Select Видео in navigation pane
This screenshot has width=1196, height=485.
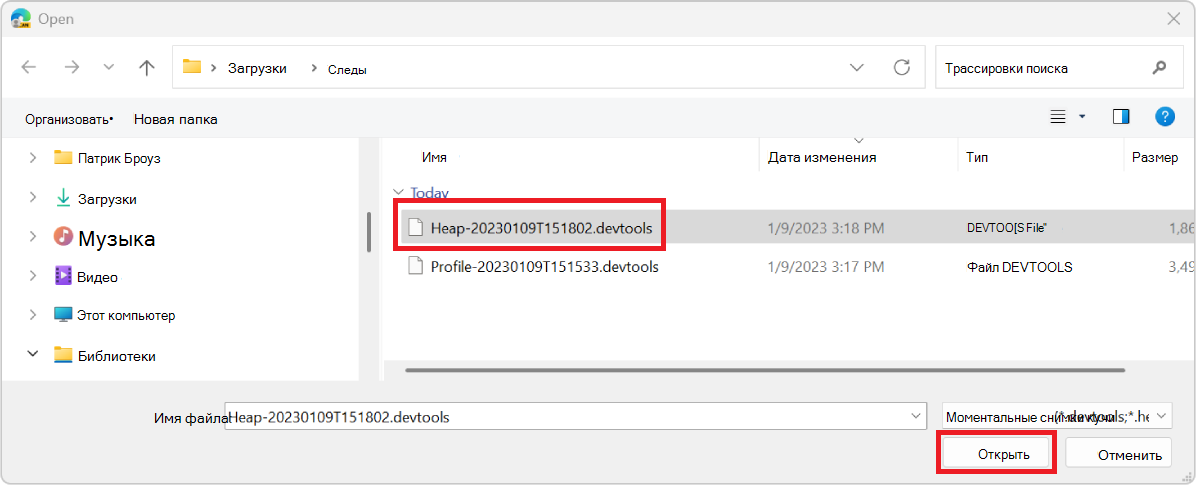point(97,277)
